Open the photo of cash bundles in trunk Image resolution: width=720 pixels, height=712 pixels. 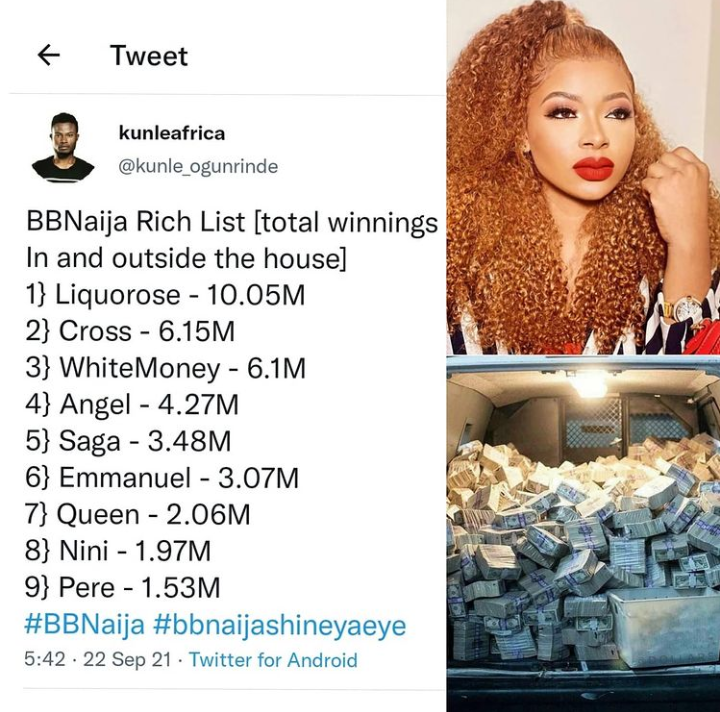coord(583,534)
